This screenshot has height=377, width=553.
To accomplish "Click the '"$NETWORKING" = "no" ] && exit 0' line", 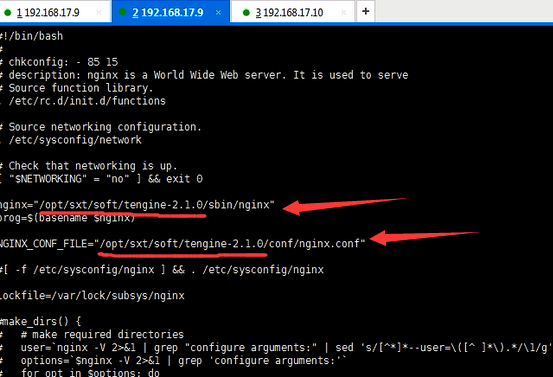I will [x=101, y=179].
